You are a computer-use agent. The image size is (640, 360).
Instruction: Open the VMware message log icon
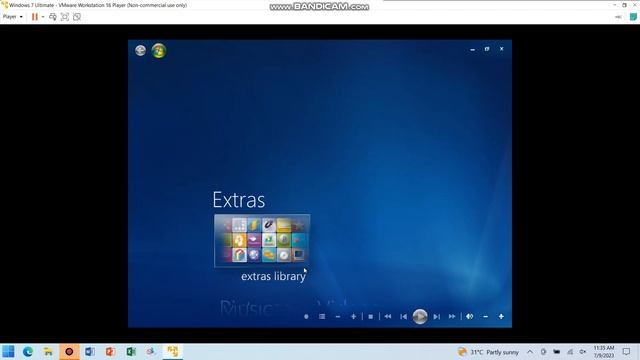(633, 17)
